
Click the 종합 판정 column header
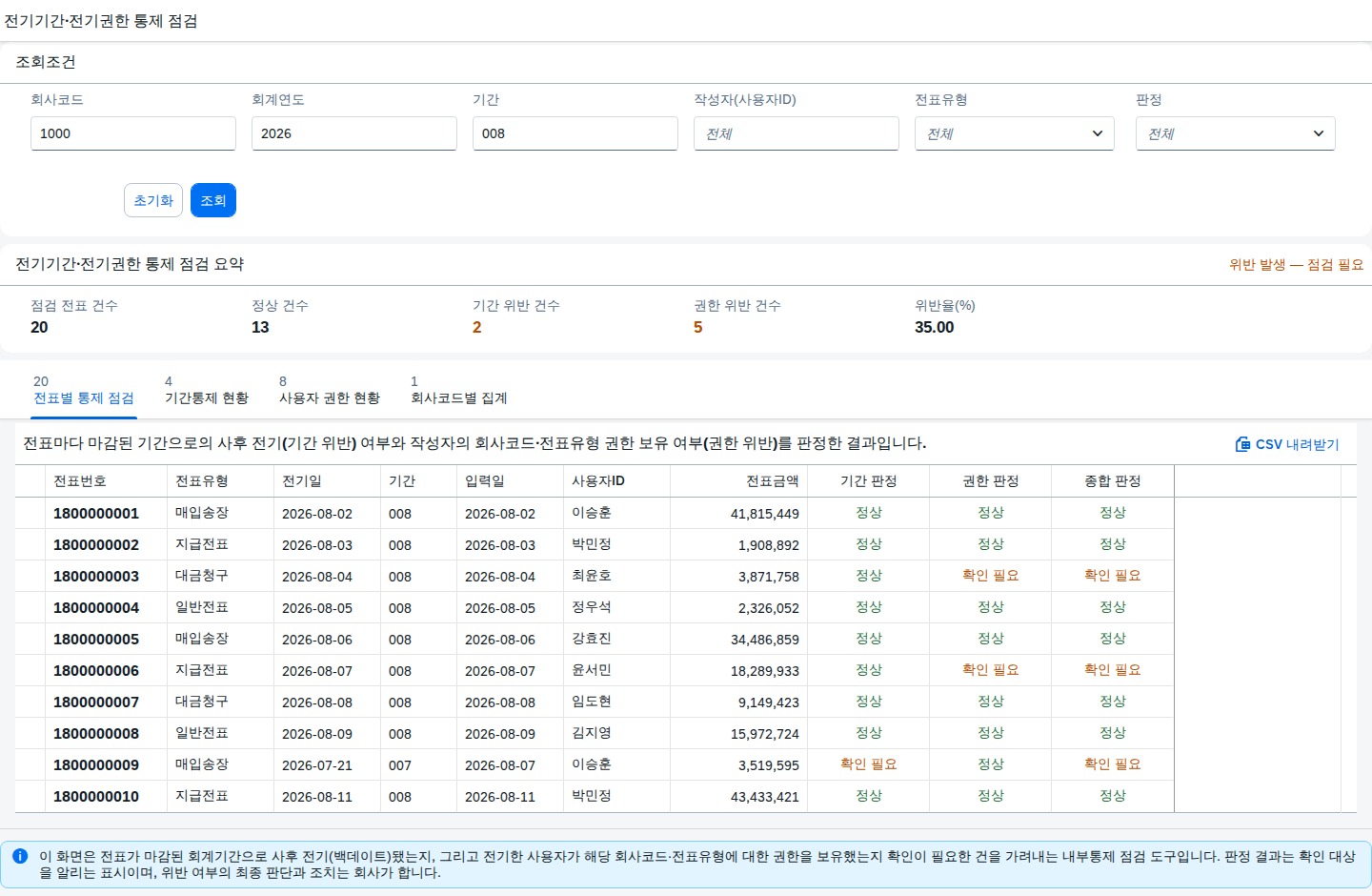click(x=1113, y=481)
